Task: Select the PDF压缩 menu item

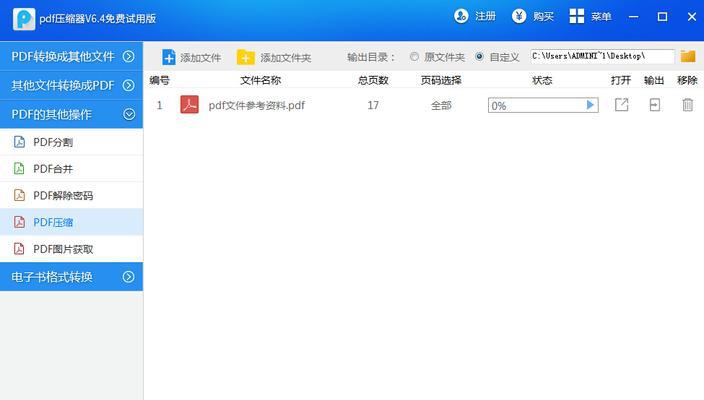Action: (71, 222)
